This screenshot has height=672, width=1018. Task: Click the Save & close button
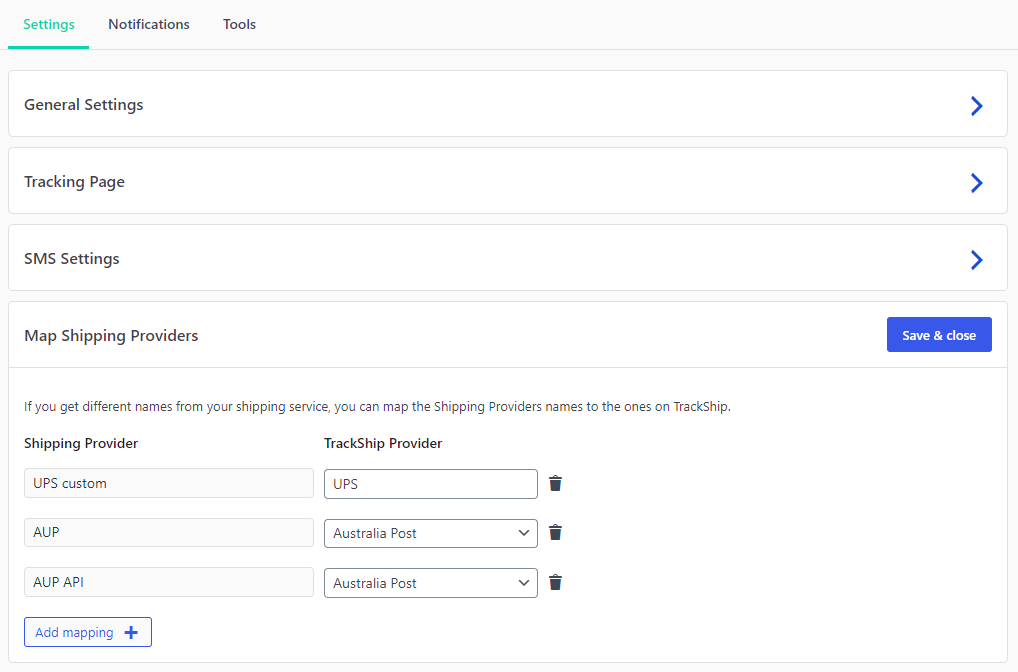click(938, 334)
